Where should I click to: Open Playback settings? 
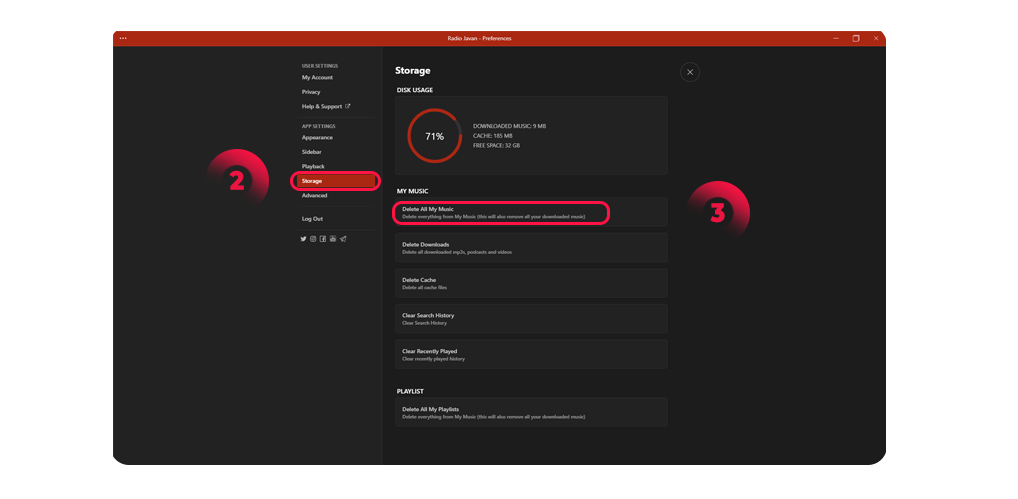coord(313,167)
